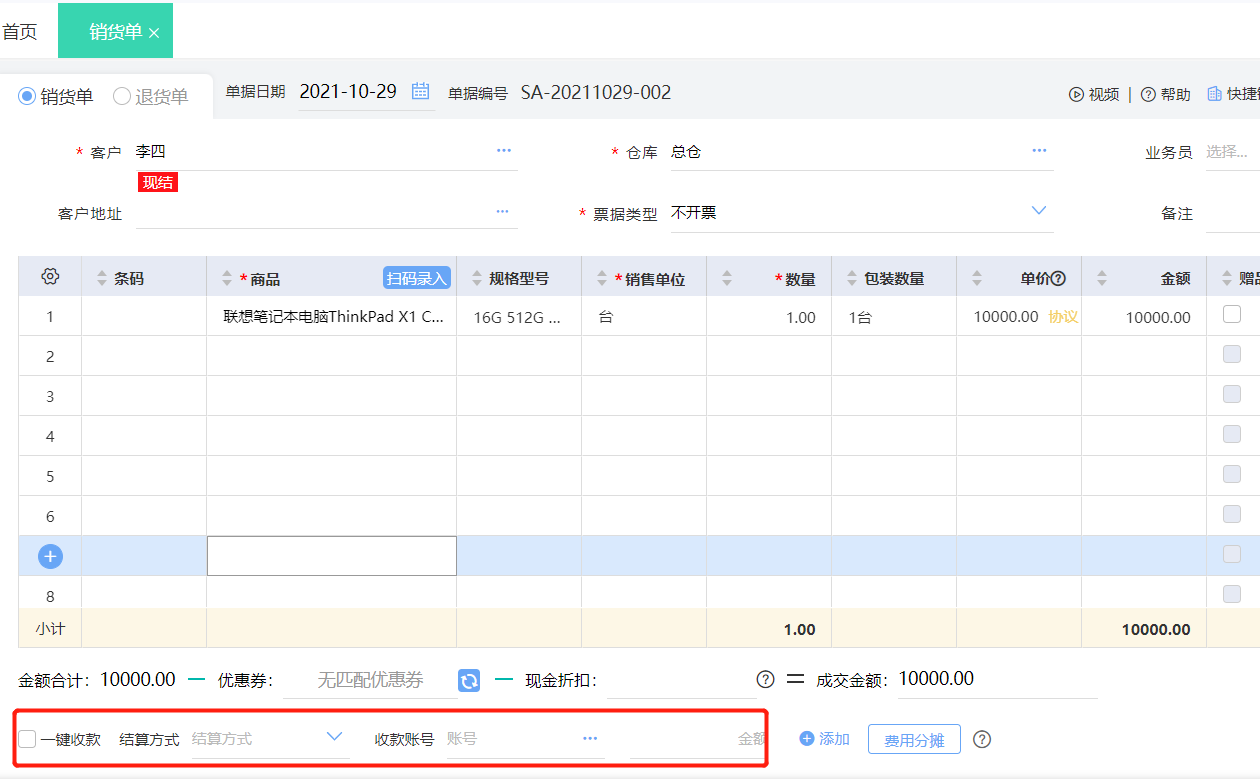
Task: Sort by 销售单位 column arrows
Action: pos(601,279)
